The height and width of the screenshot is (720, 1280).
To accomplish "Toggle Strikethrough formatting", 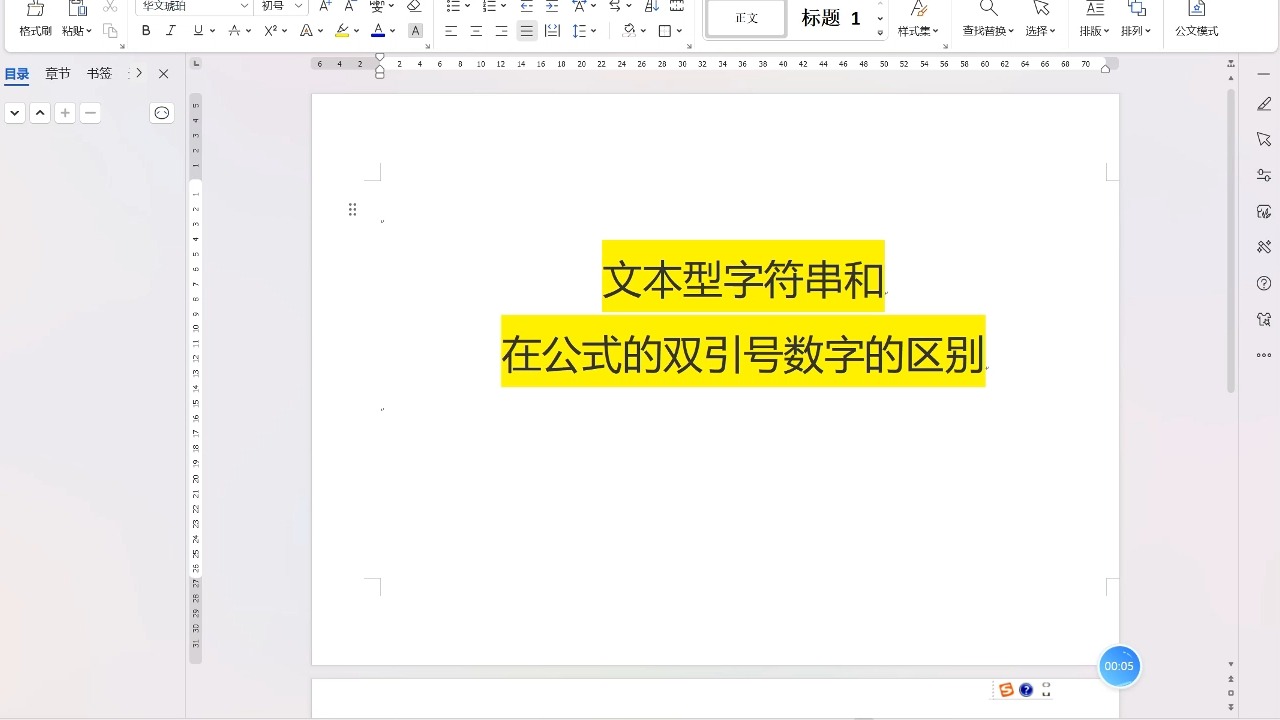I will coord(234,31).
